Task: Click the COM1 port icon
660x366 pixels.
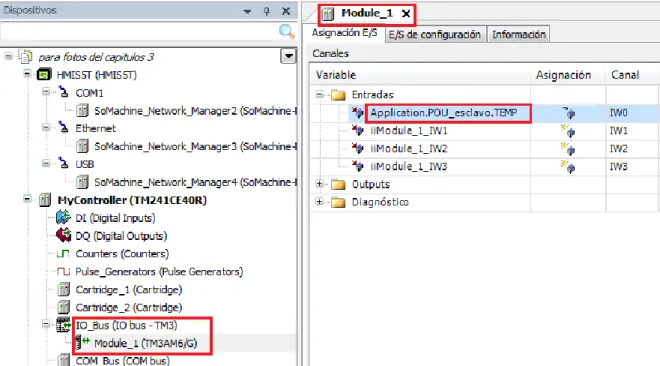Action: coord(63,92)
